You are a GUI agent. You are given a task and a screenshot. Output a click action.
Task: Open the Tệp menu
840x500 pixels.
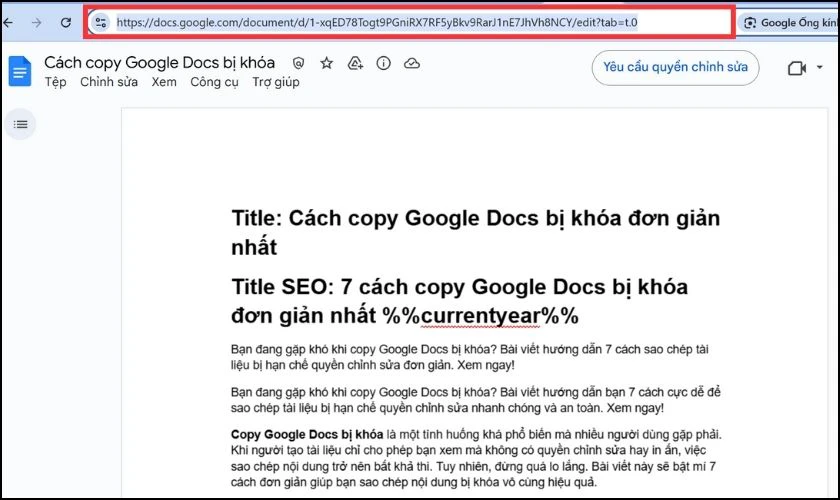tap(55, 82)
